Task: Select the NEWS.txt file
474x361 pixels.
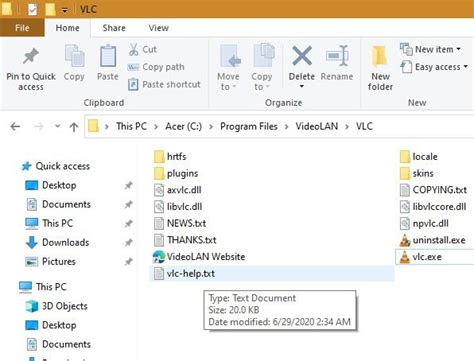Action: point(180,223)
